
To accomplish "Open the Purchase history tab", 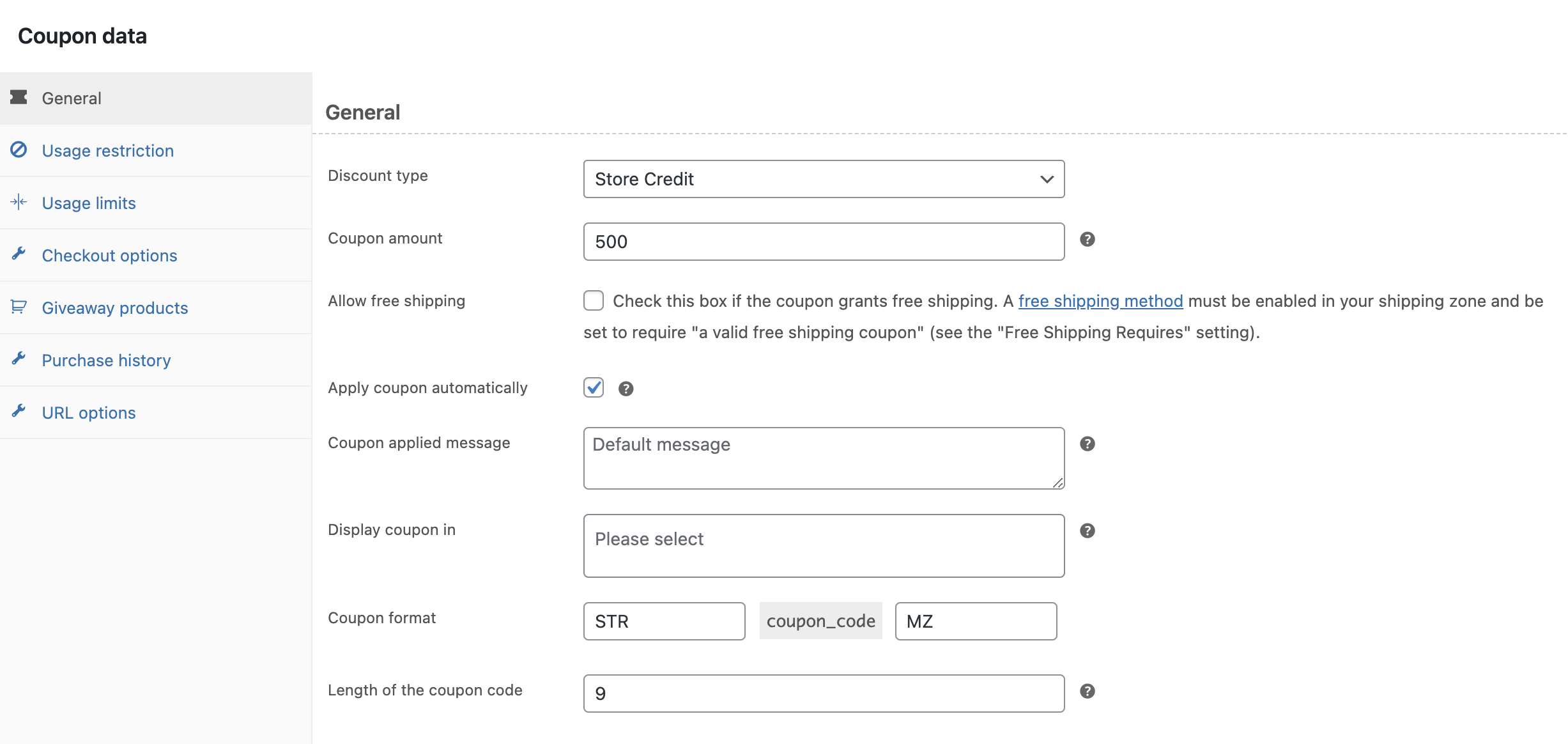I will pos(156,360).
